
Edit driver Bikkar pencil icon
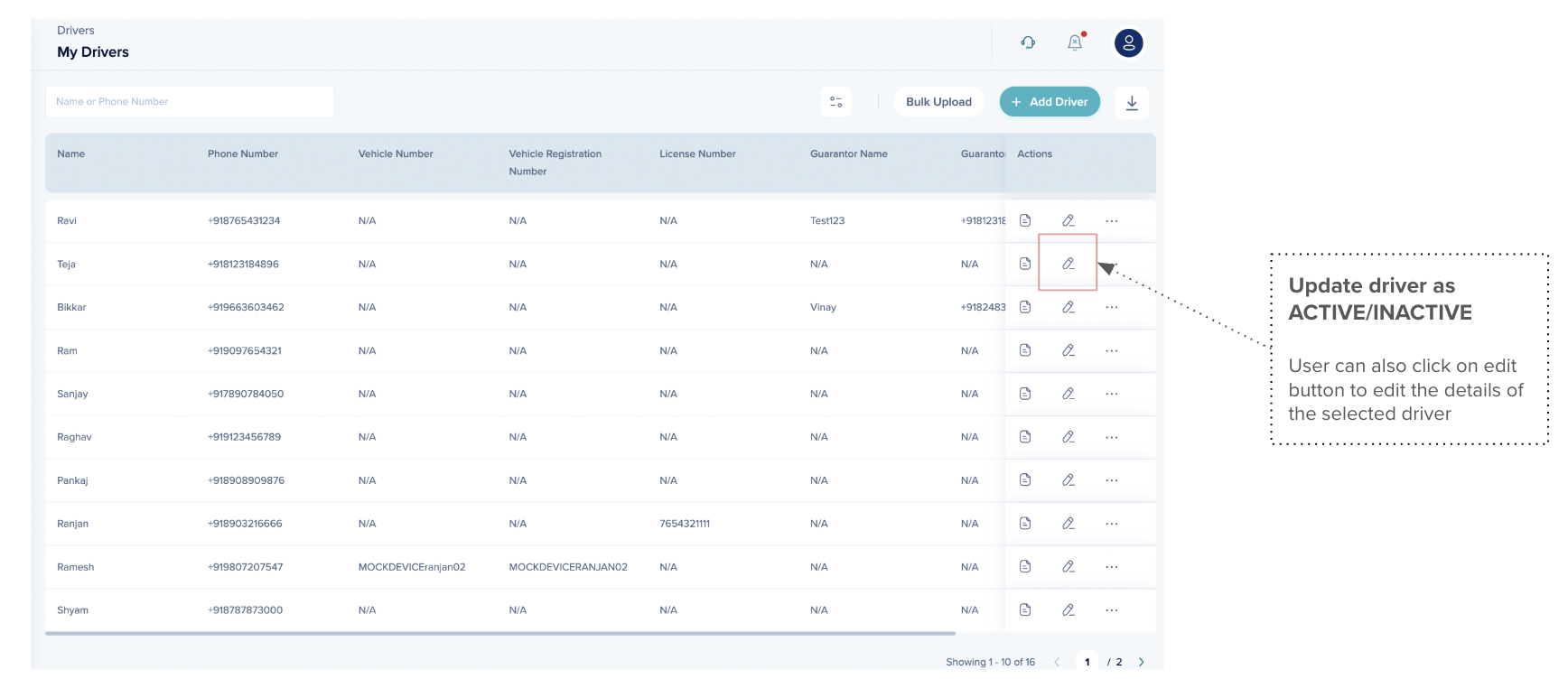click(1069, 307)
